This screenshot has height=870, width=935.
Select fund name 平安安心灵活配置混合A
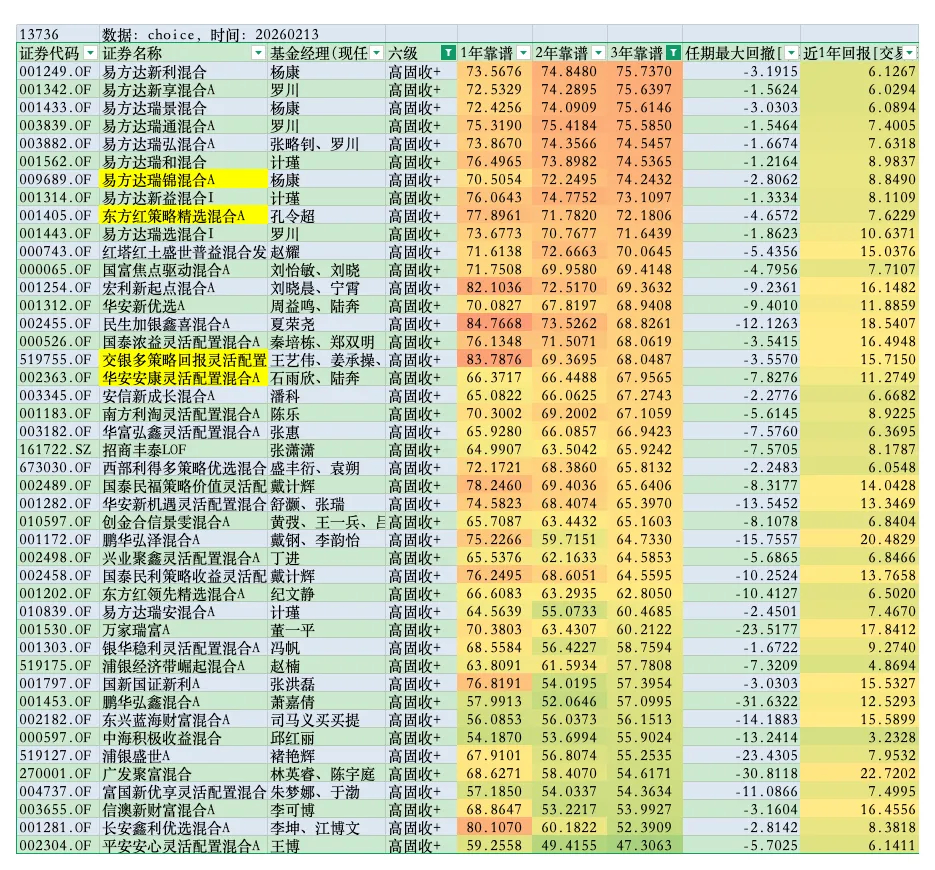click(183, 846)
